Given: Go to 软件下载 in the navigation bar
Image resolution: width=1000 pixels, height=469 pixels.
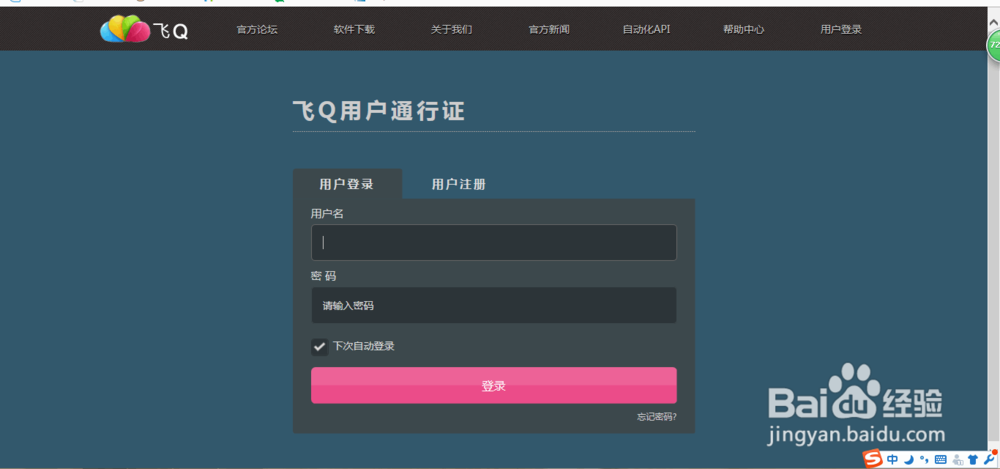Looking at the screenshot, I should (354, 29).
